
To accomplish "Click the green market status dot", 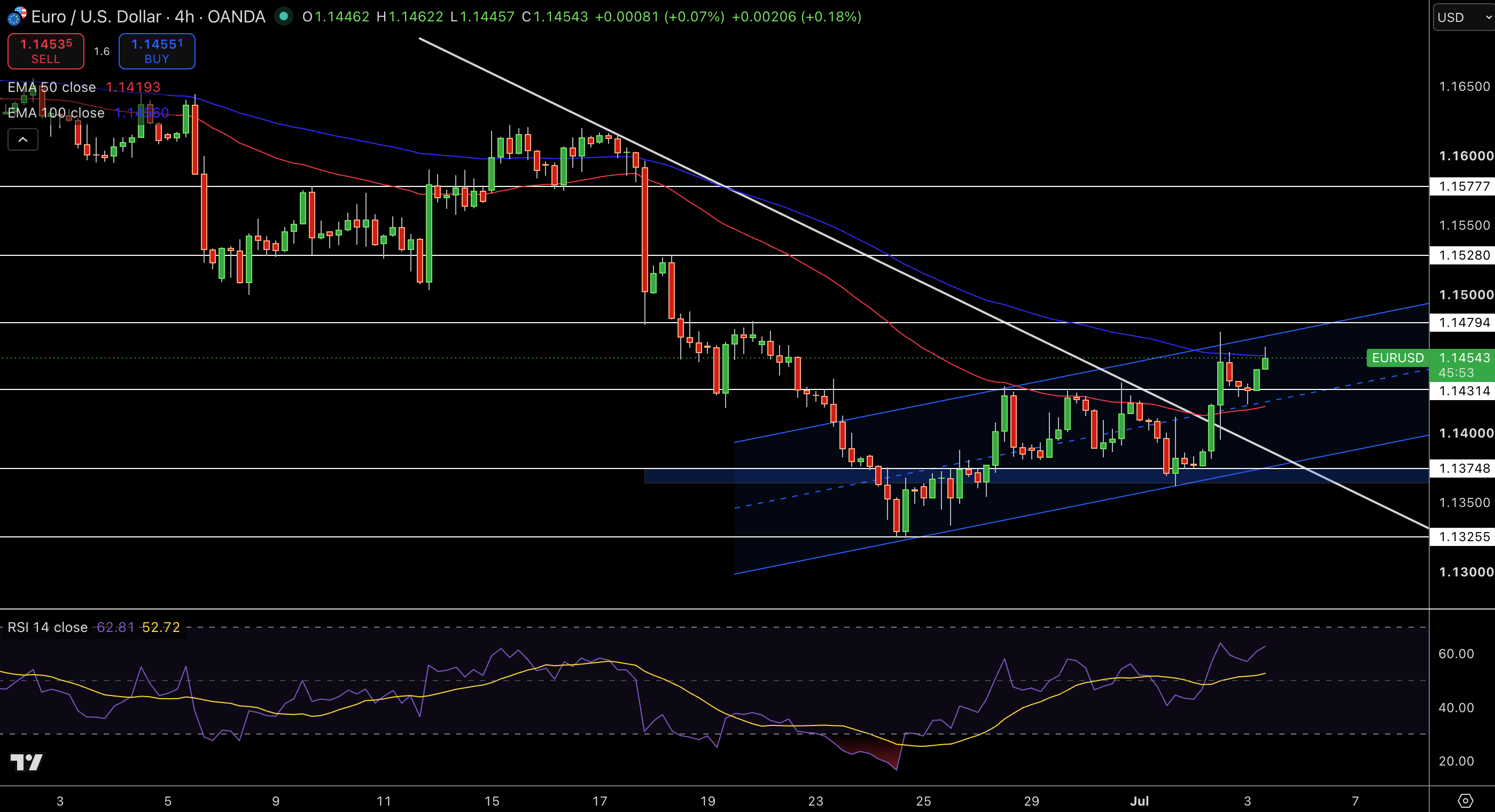I will pos(283,16).
